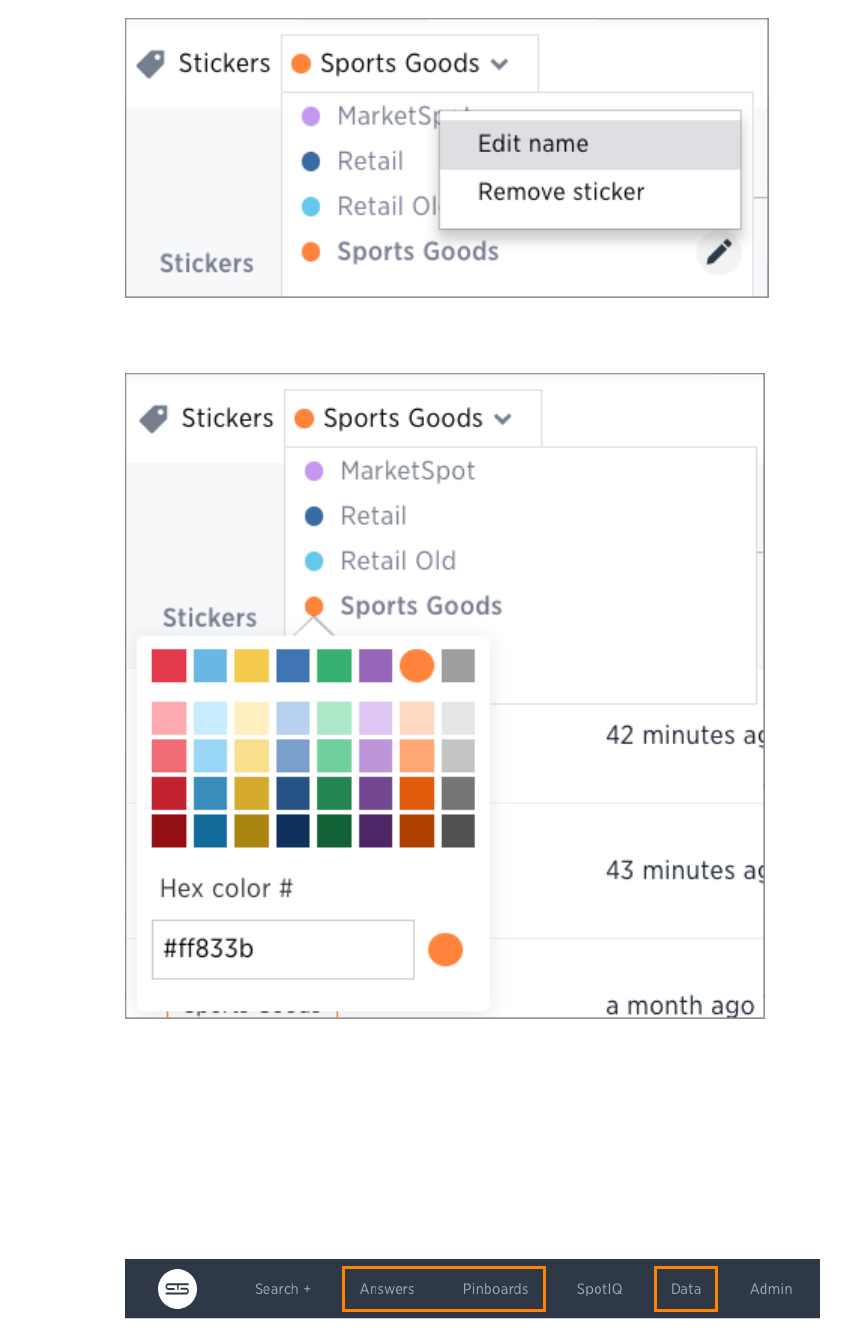
Task: Click the pencil edit icon beside Sports Goods
Action: point(719,253)
